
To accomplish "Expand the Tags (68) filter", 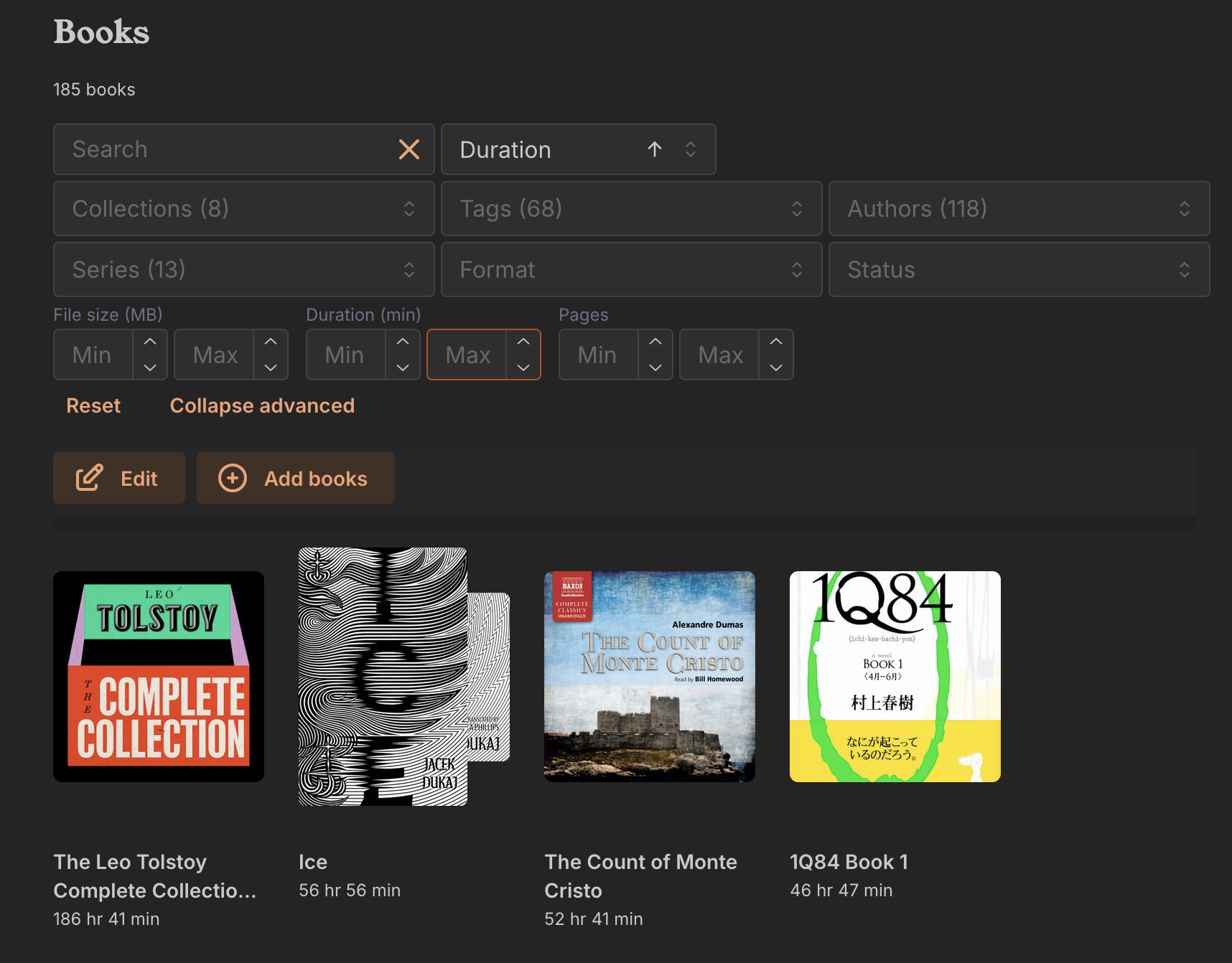I will (632, 209).
